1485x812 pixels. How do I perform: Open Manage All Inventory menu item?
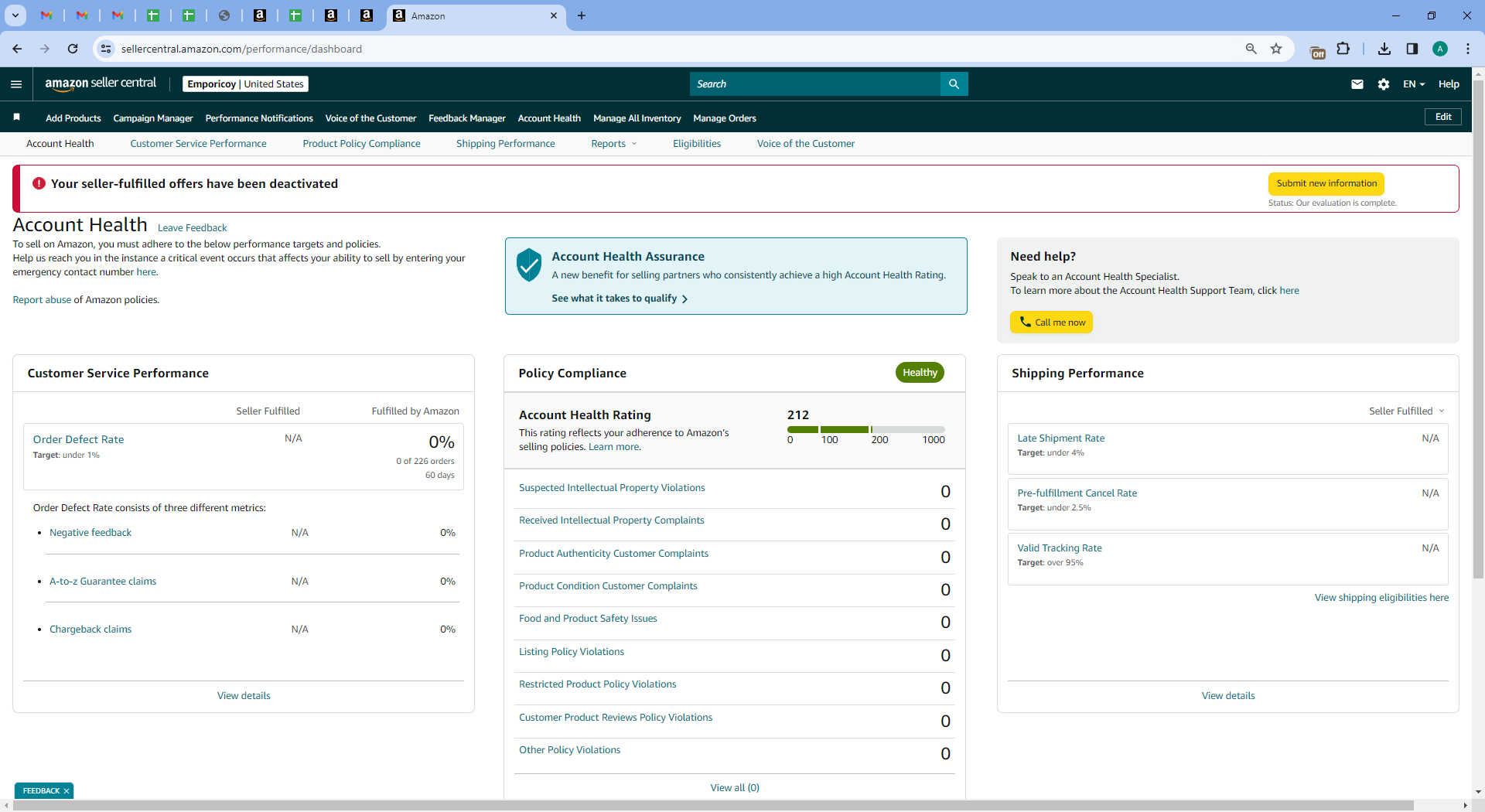point(637,118)
